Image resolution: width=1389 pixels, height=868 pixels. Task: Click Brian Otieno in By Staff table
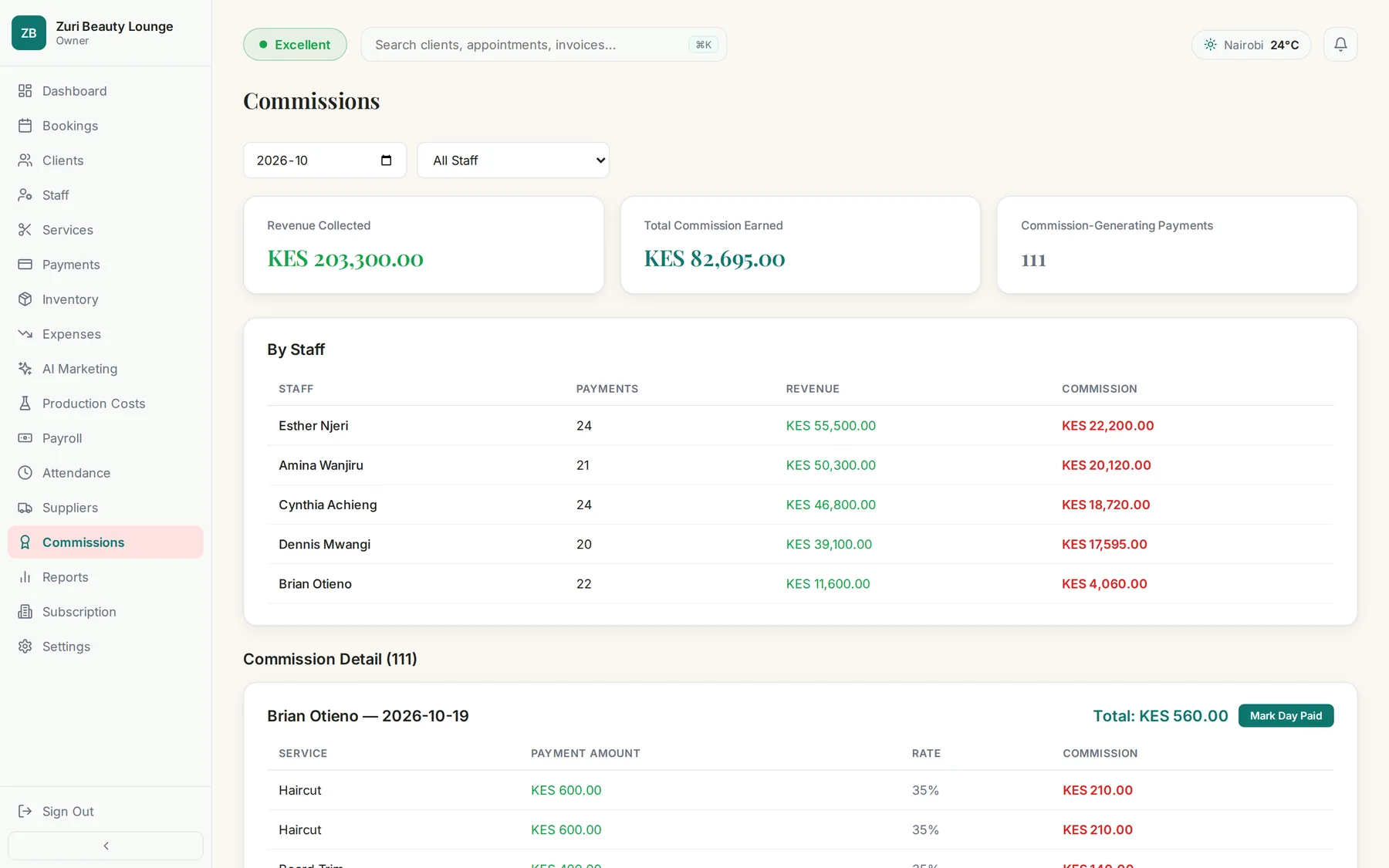315,584
